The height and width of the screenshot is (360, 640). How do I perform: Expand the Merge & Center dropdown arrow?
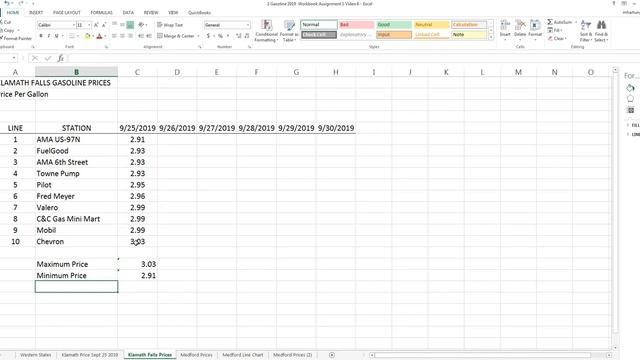pos(198,36)
